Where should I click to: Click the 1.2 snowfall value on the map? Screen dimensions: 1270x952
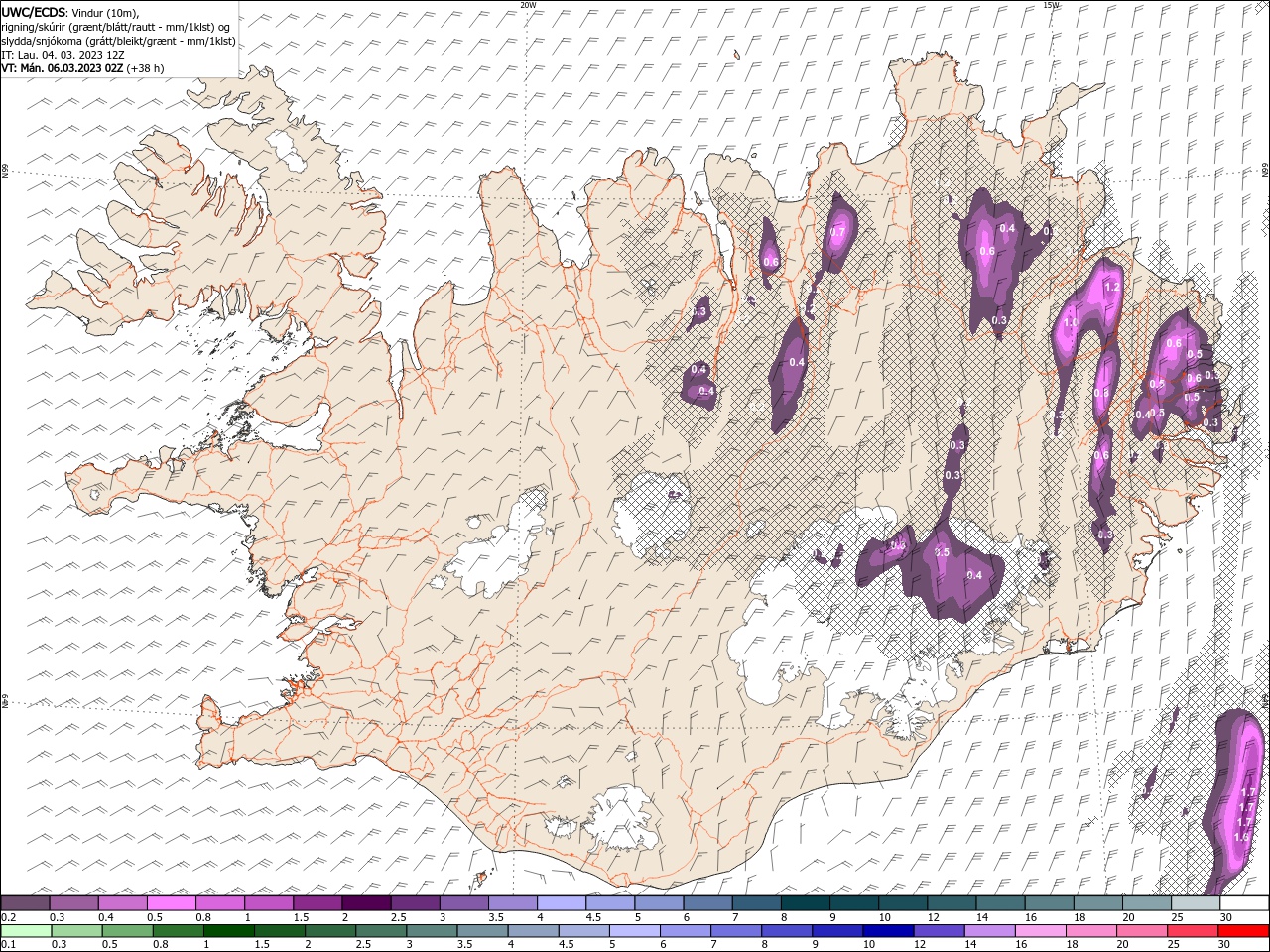1111,287
